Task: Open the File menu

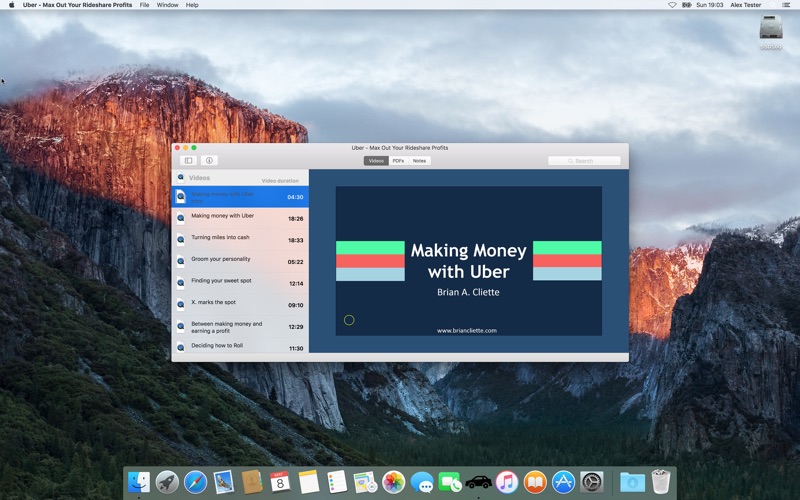Action: click(x=145, y=5)
